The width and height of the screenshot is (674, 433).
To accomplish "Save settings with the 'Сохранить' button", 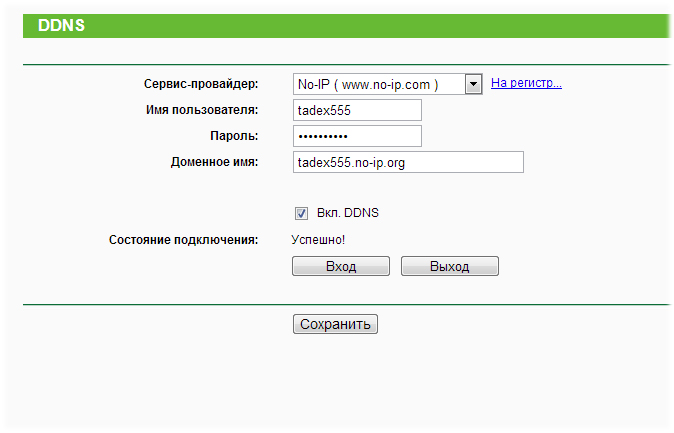I will pos(335,324).
